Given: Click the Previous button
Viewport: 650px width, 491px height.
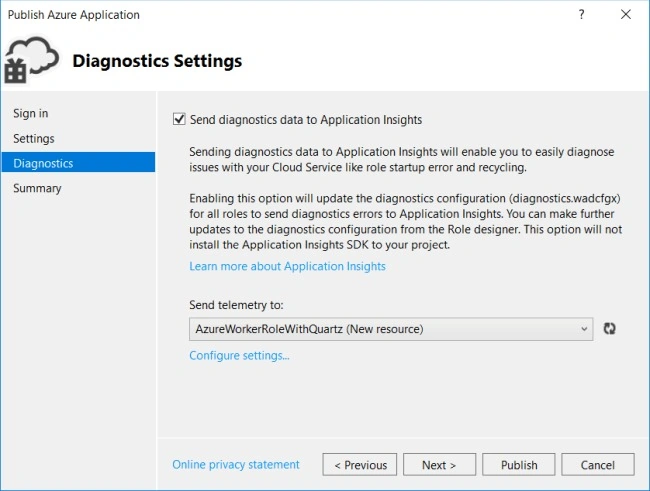Looking at the screenshot, I should tap(359, 464).
